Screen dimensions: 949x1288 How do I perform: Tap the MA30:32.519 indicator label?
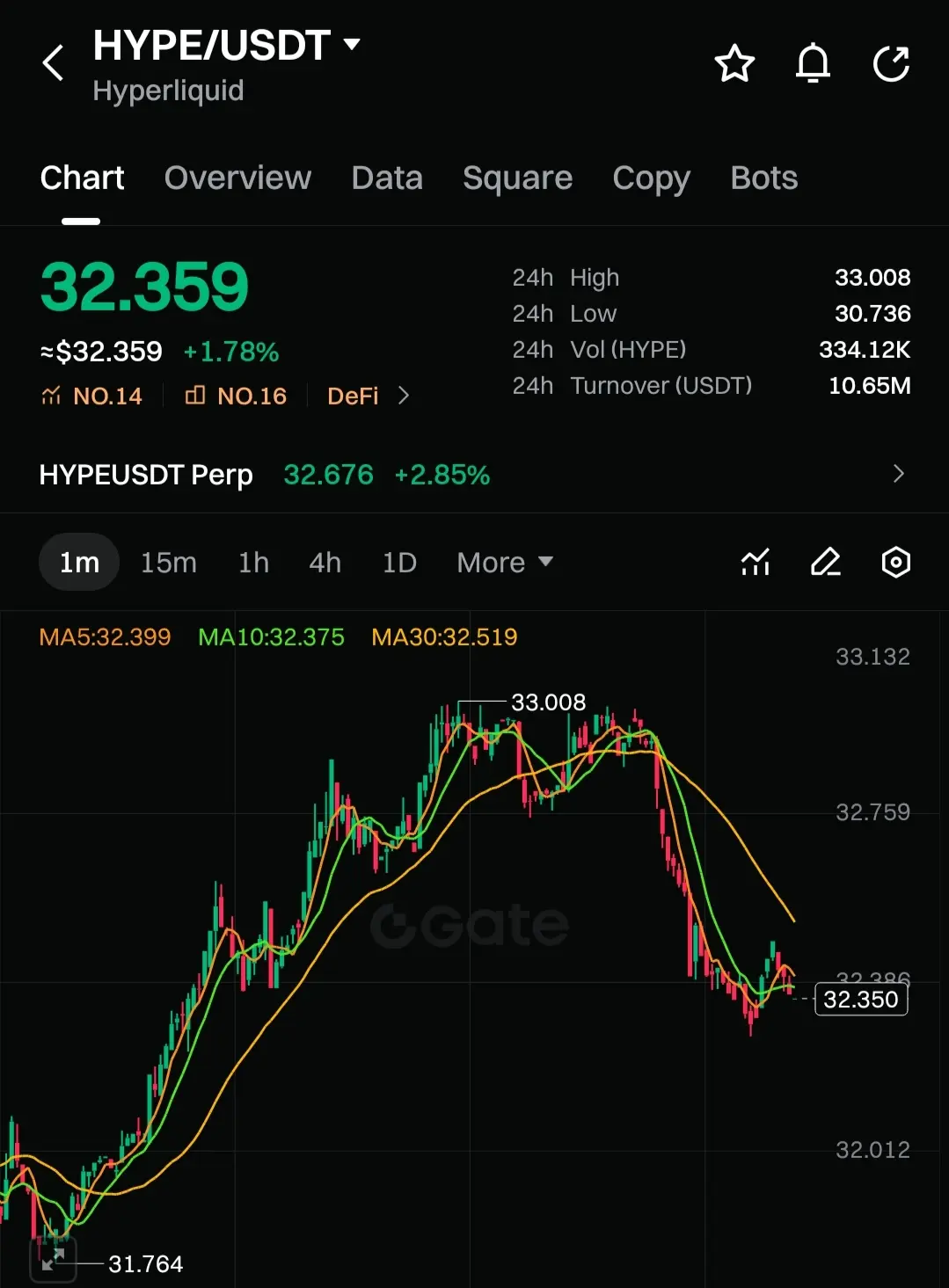pyautogui.click(x=444, y=637)
